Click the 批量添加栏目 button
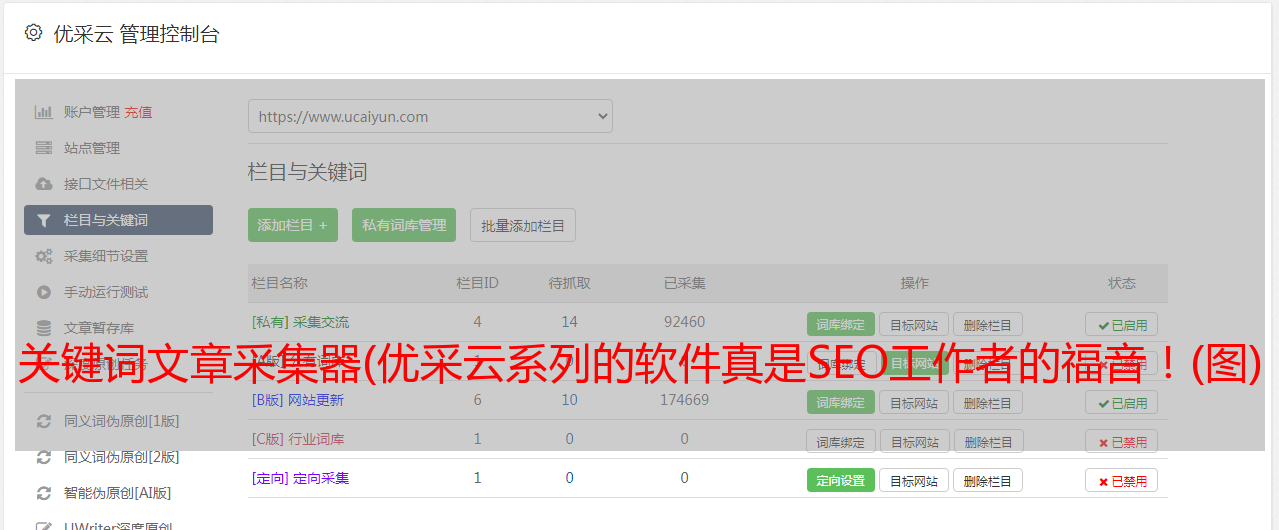This screenshot has height=530, width=1279. tap(523, 225)
